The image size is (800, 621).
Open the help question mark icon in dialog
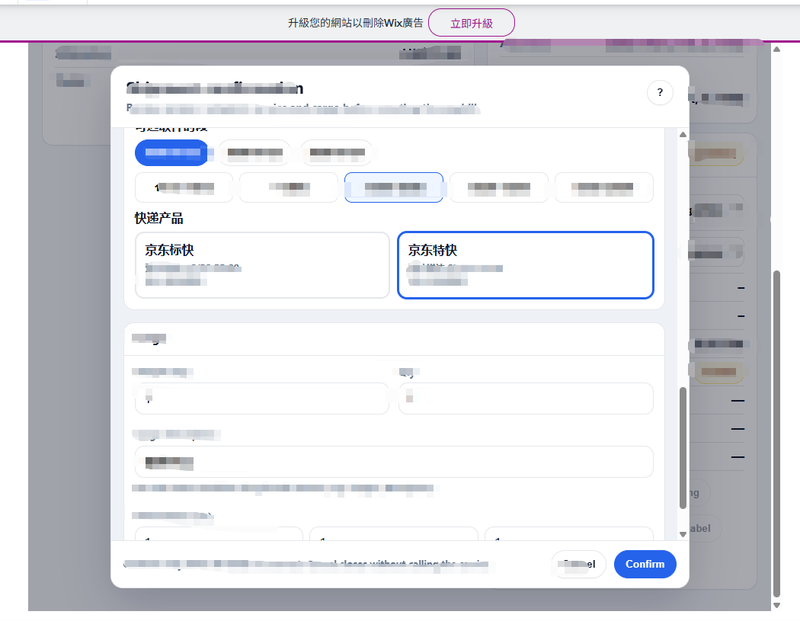[660, 92]
